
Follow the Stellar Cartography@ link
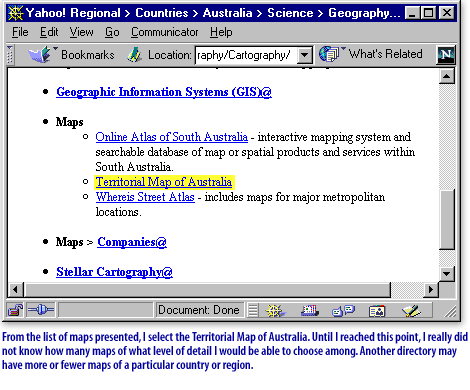click(114, 272)
